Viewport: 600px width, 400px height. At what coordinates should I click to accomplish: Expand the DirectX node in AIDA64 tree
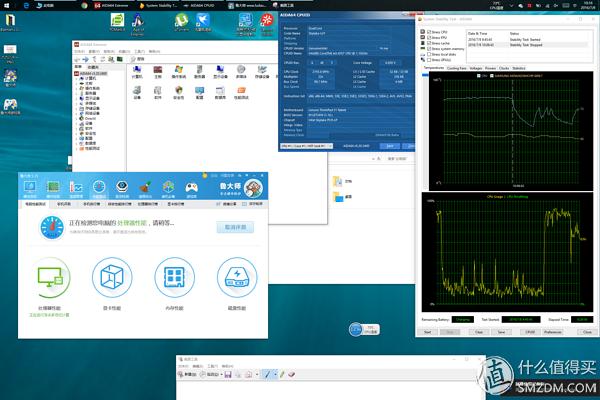(77, 118)
